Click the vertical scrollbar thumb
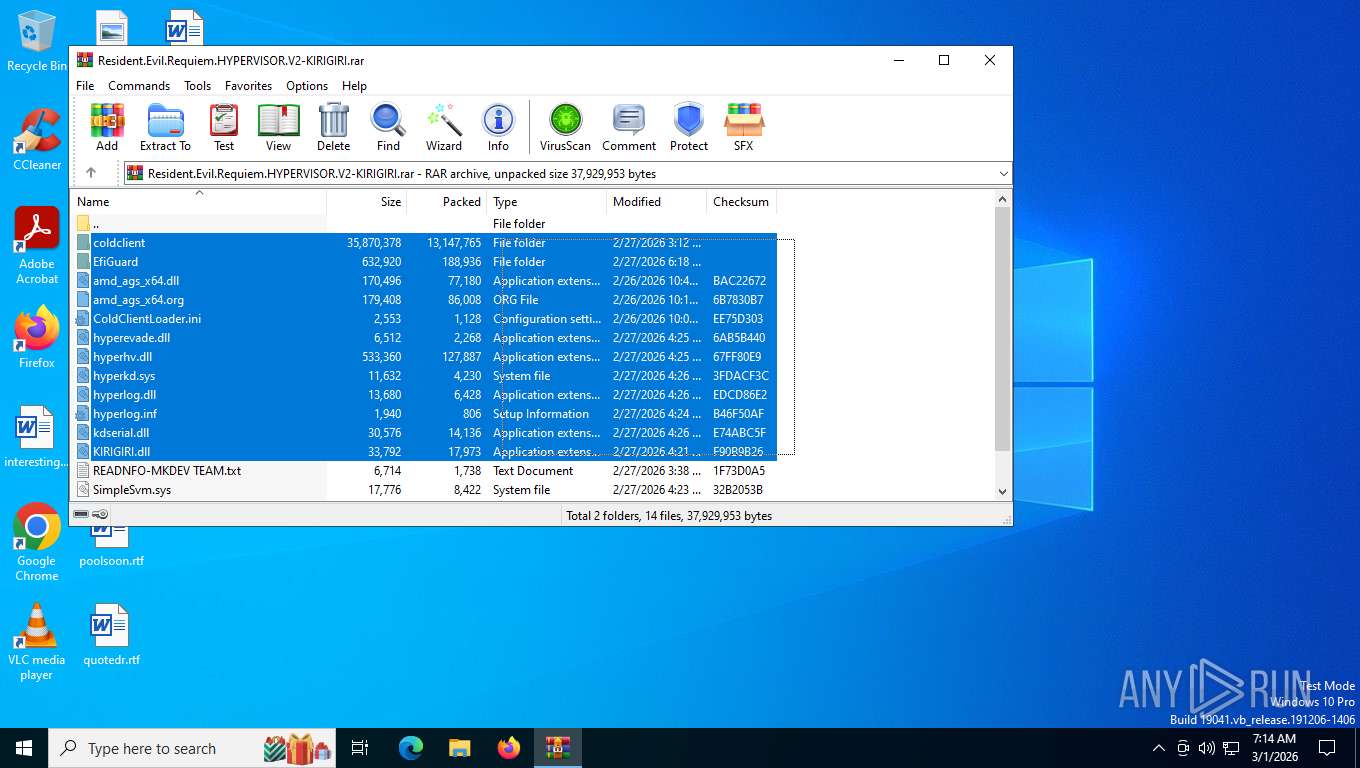1360x768 pixels. (1003, 329)
